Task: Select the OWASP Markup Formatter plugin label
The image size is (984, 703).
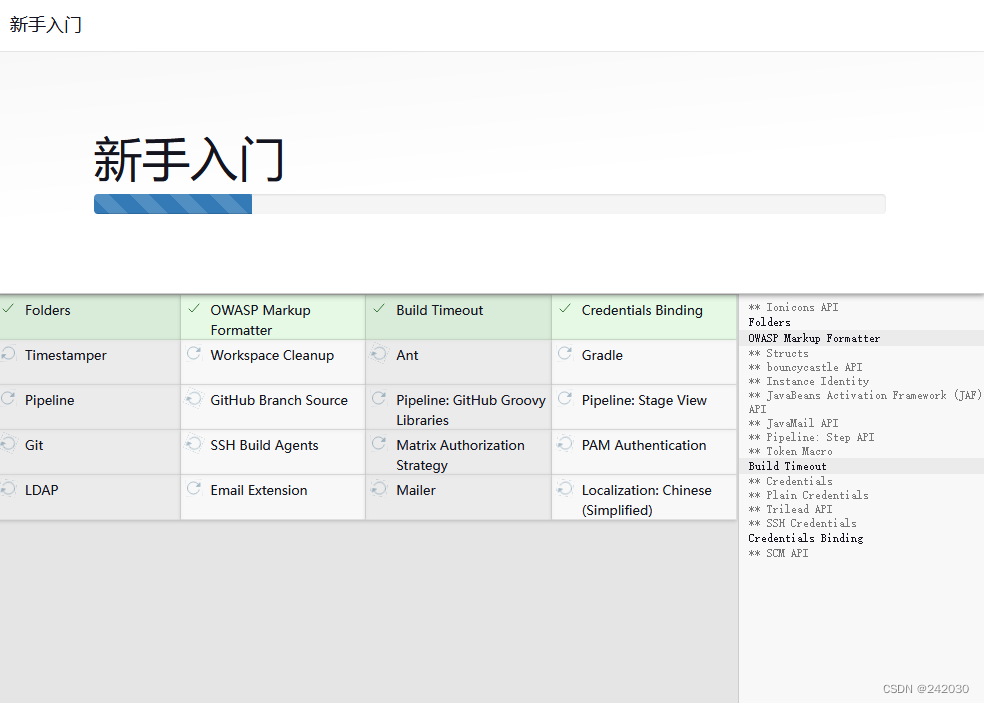Action: click(260, 320)
